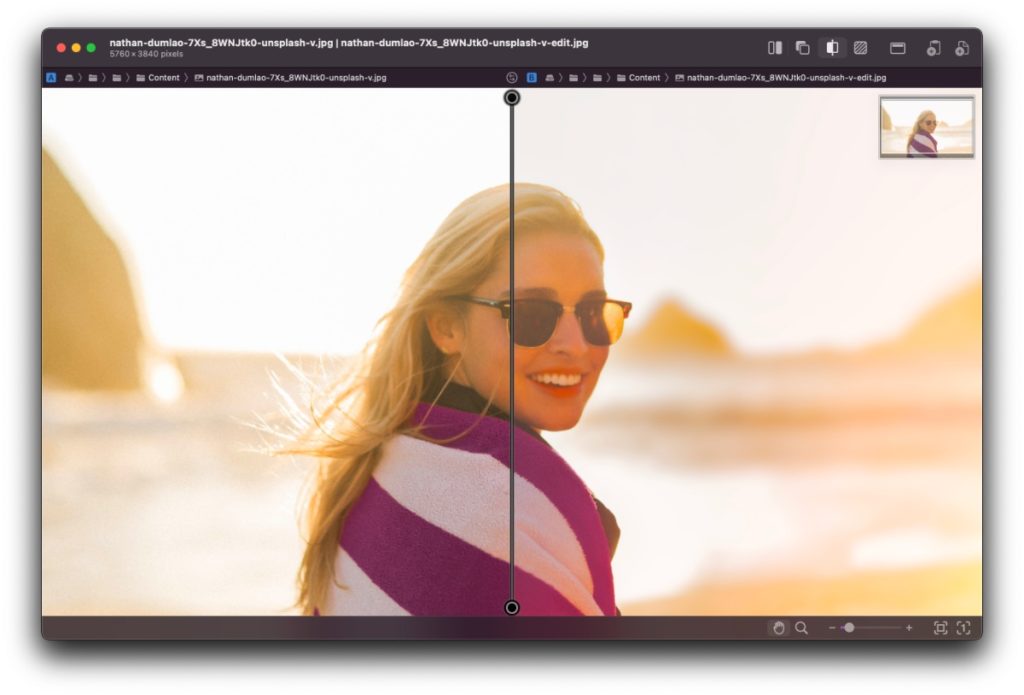Open Content folder in right path bar

coord(644,77)
